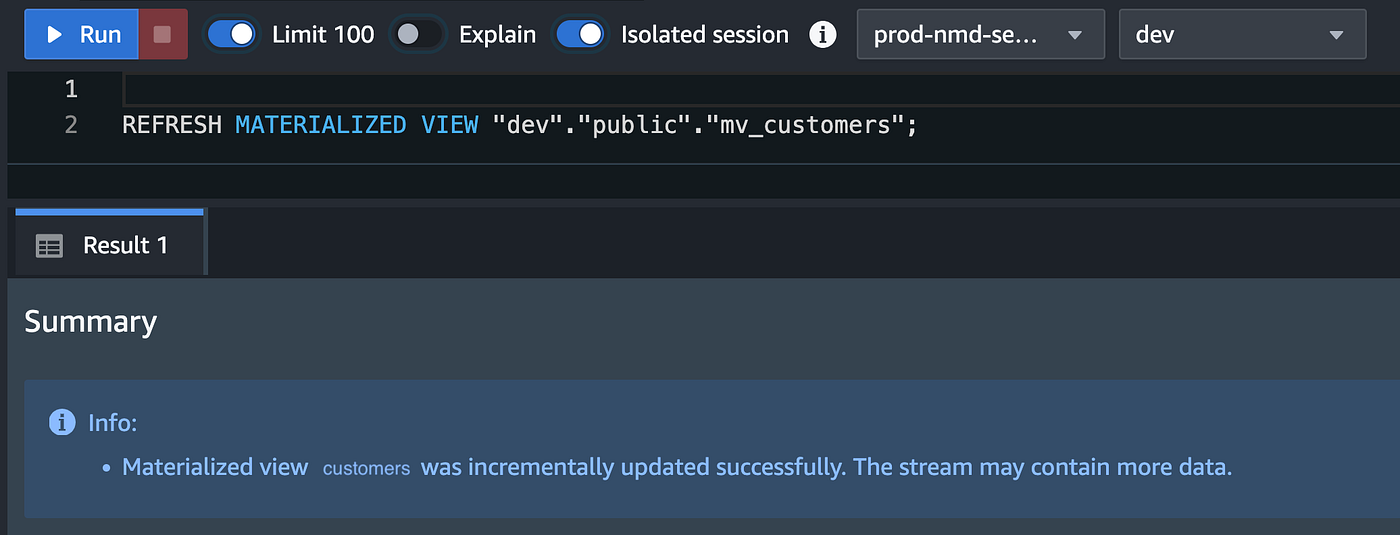Click the Summary heading
Image resolution: width=1400 pixels, height=535 pixels.
click(90, 321)
